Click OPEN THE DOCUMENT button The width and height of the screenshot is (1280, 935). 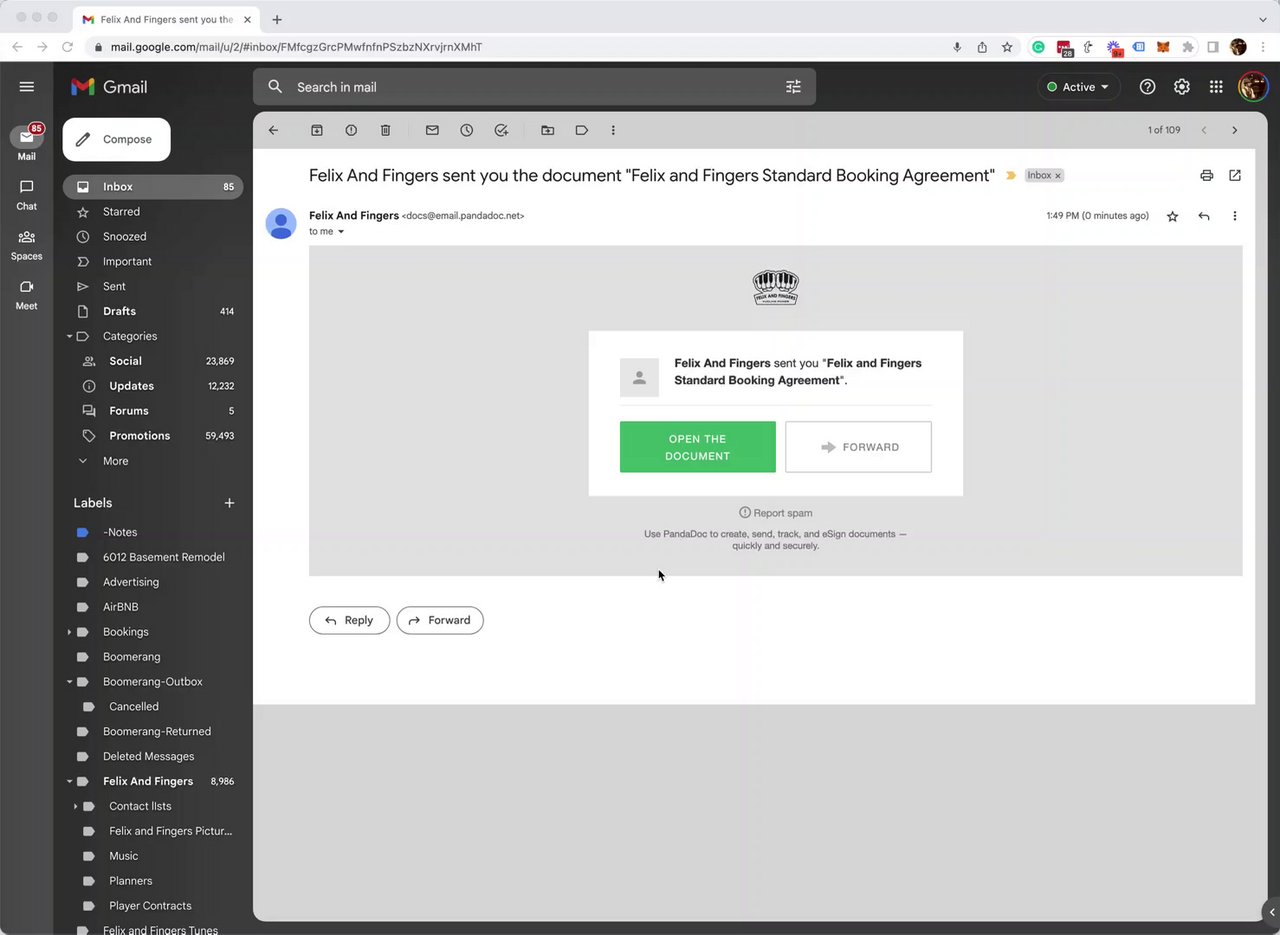click(x=698, y=447)
